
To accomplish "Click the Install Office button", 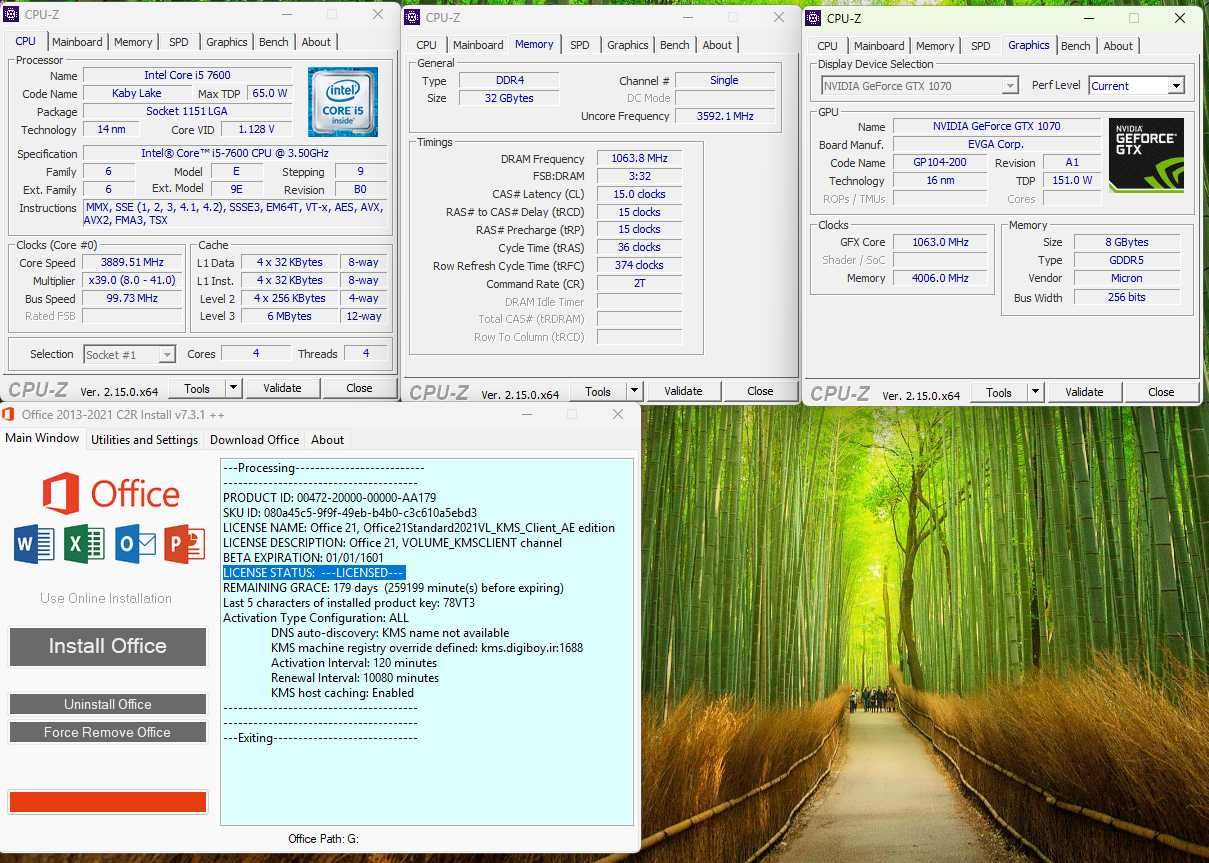I will click(108, 646).
